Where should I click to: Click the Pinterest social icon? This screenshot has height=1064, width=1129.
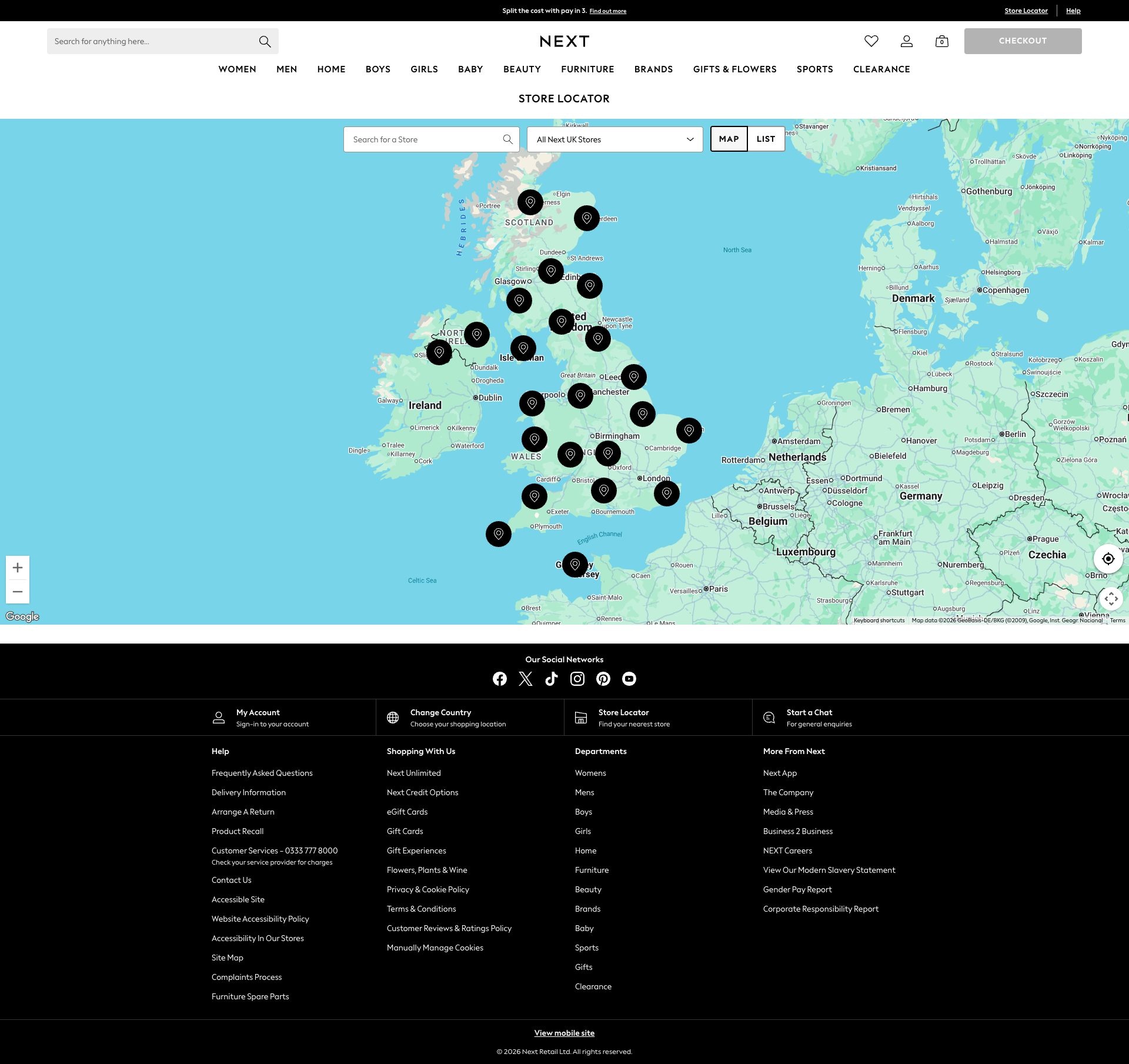(x=603, y=678)
